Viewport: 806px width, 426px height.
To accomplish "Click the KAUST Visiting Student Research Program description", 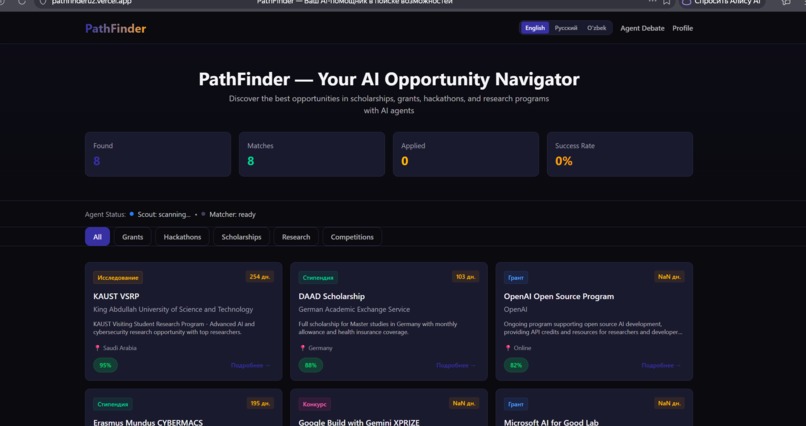I will click(x=174, y=328).
